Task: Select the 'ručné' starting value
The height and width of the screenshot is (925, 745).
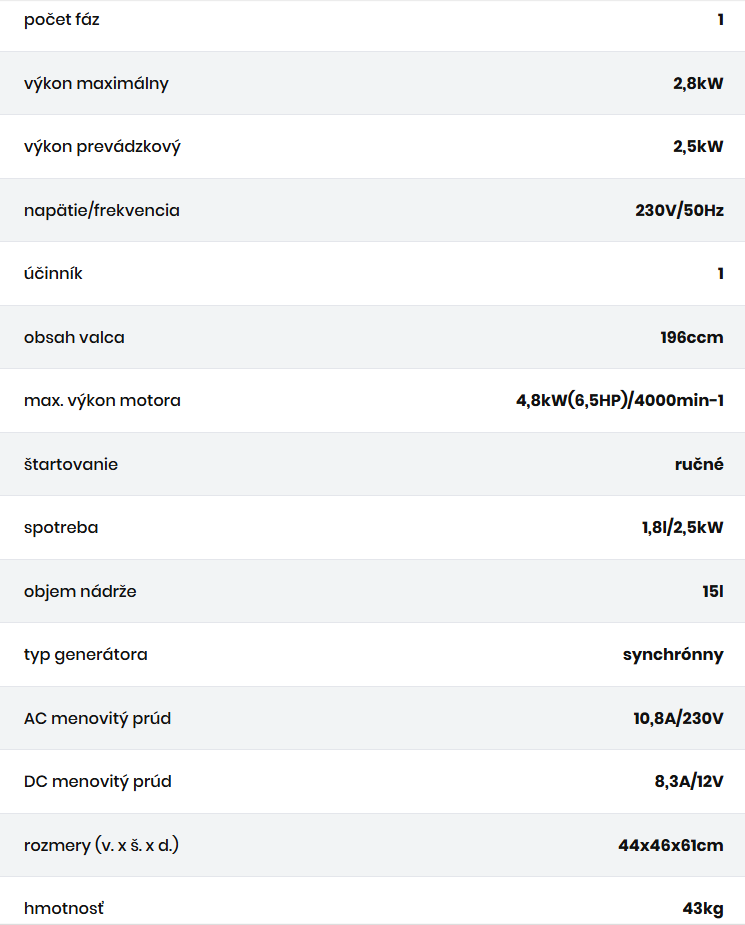Action: pyautogui.click(x=699, y=465)
